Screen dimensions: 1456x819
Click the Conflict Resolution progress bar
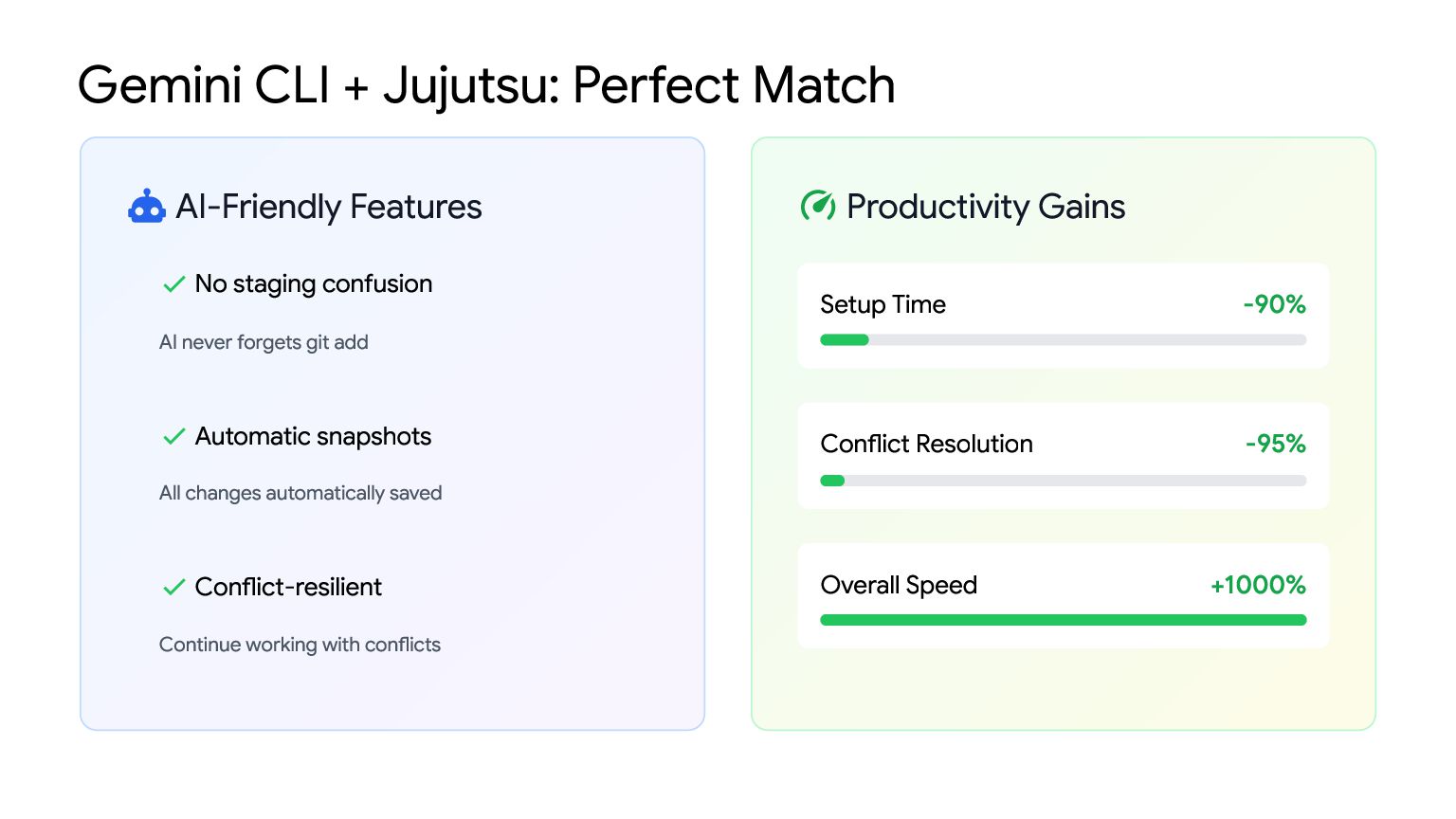click(x=1064, y=481)
